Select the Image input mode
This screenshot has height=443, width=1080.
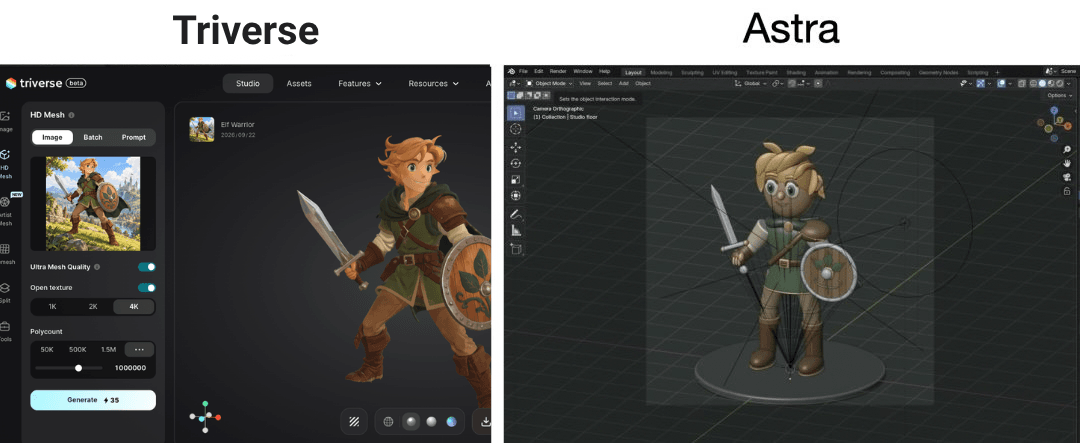pyautogui.click(x=52, y=137)
